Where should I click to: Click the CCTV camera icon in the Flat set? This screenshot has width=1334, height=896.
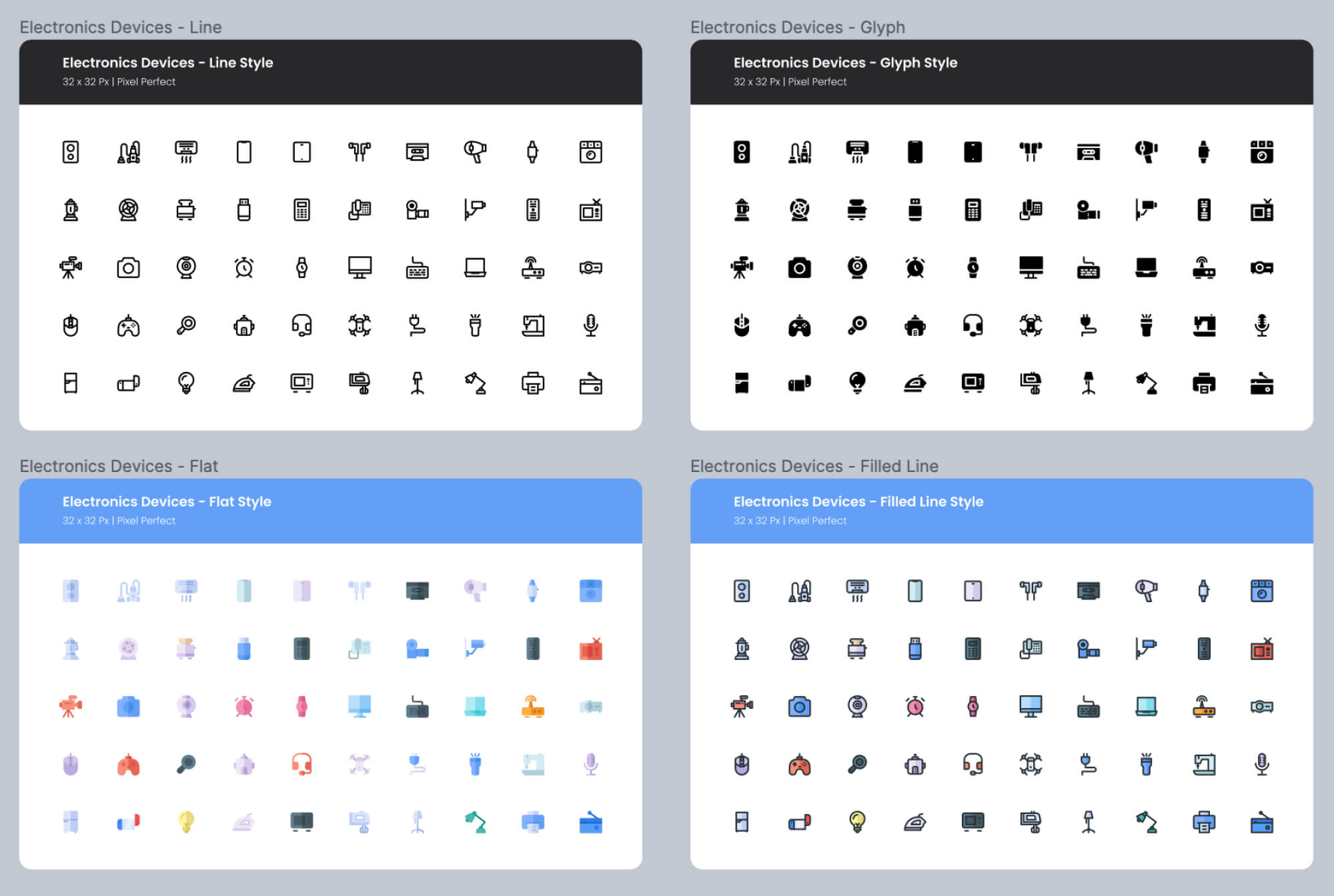[475, 649]
